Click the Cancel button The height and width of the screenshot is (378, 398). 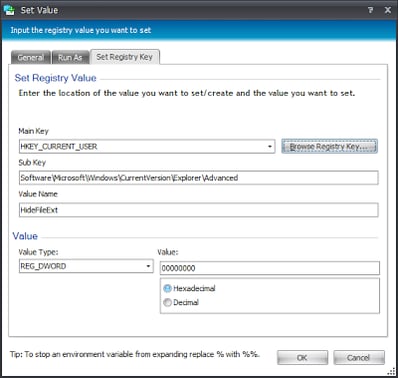point(359,358)
